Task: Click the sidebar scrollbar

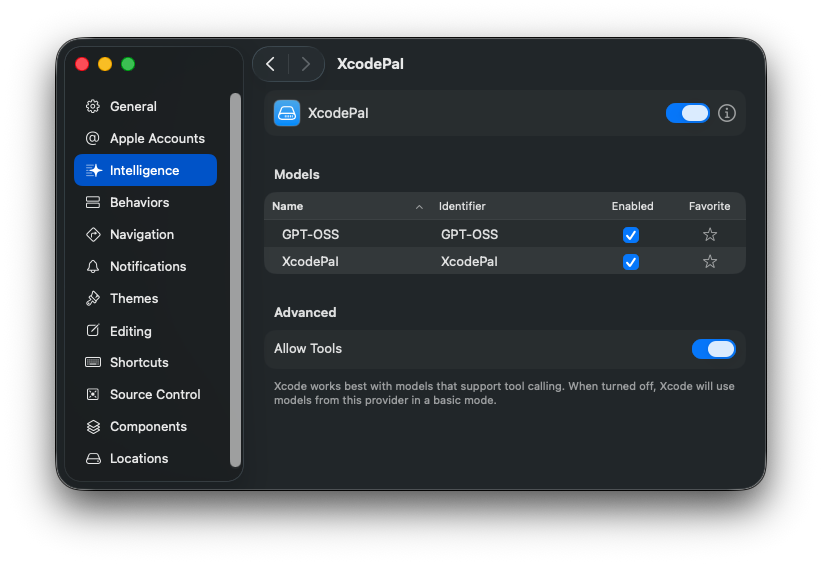Action: [235, 280]
